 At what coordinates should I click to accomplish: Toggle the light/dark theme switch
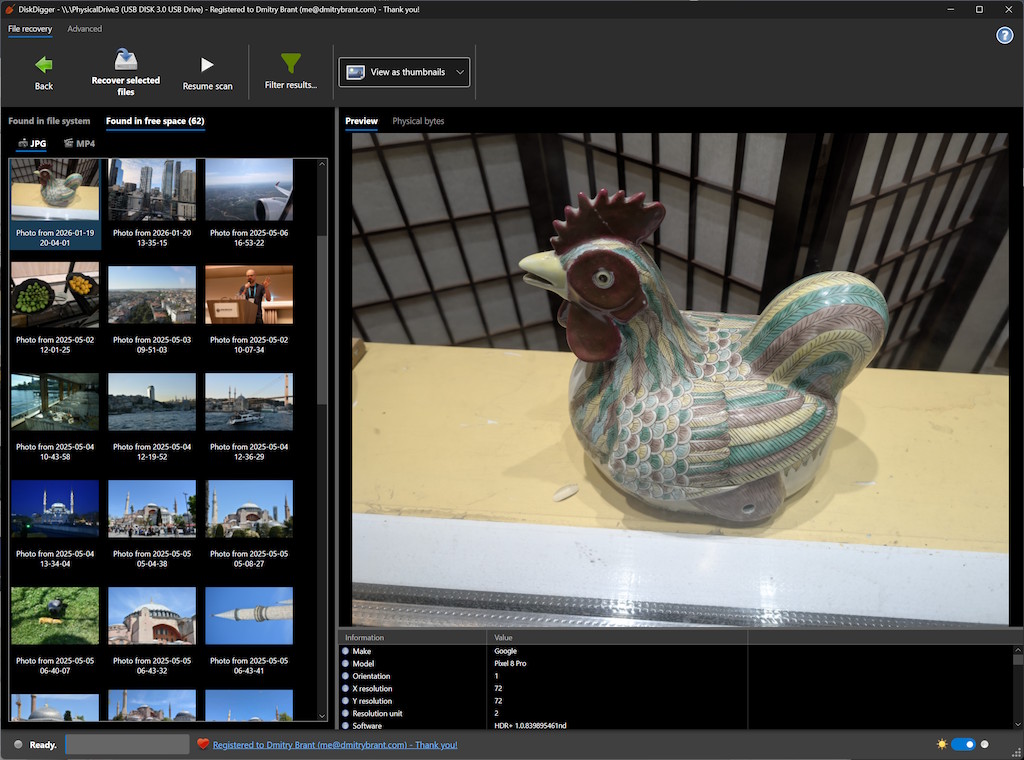(x=963, y=744)
